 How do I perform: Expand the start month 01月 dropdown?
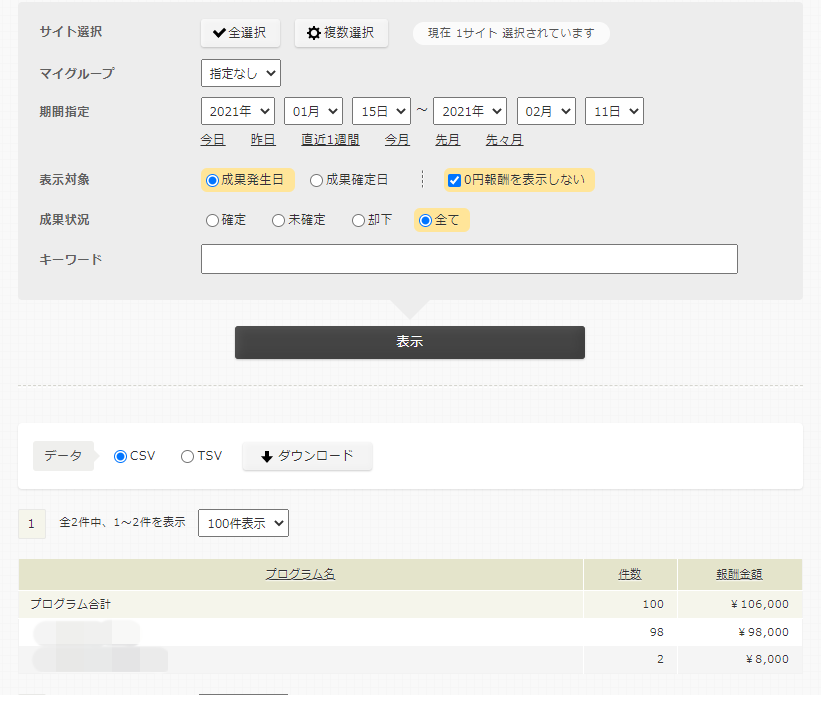tap(313, 111)
